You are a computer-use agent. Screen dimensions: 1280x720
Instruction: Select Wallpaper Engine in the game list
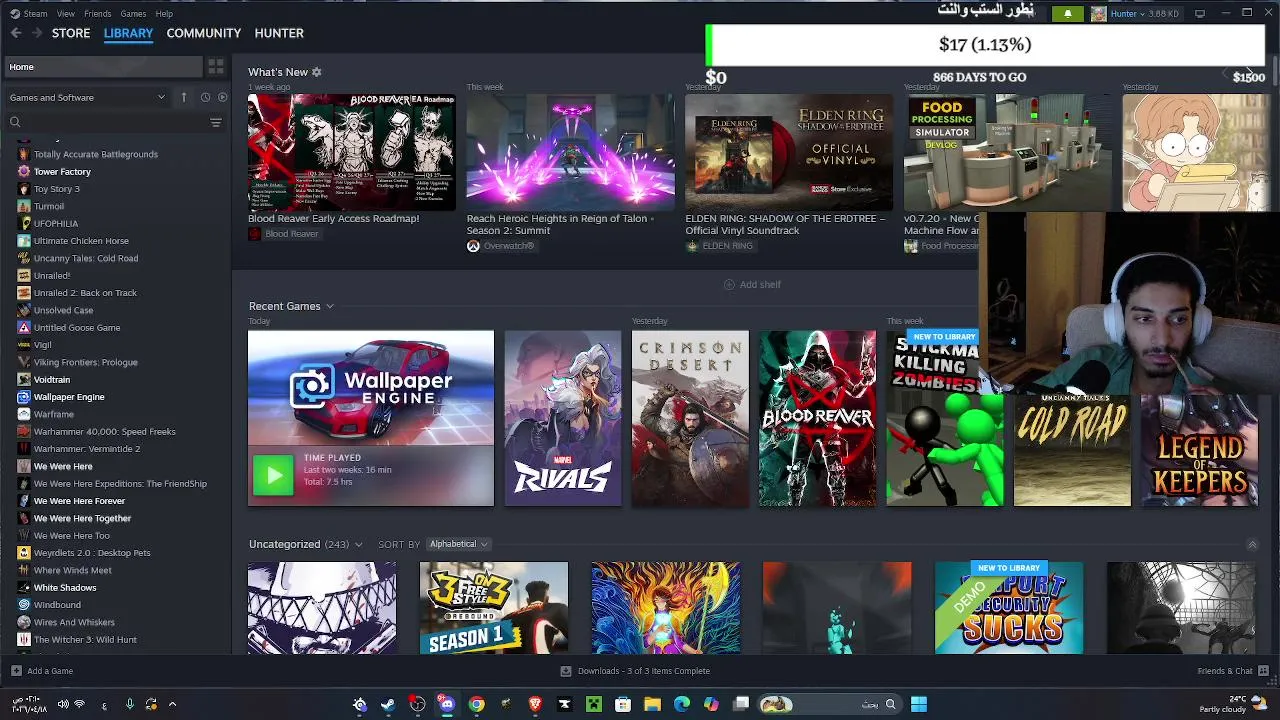[69, 397]
